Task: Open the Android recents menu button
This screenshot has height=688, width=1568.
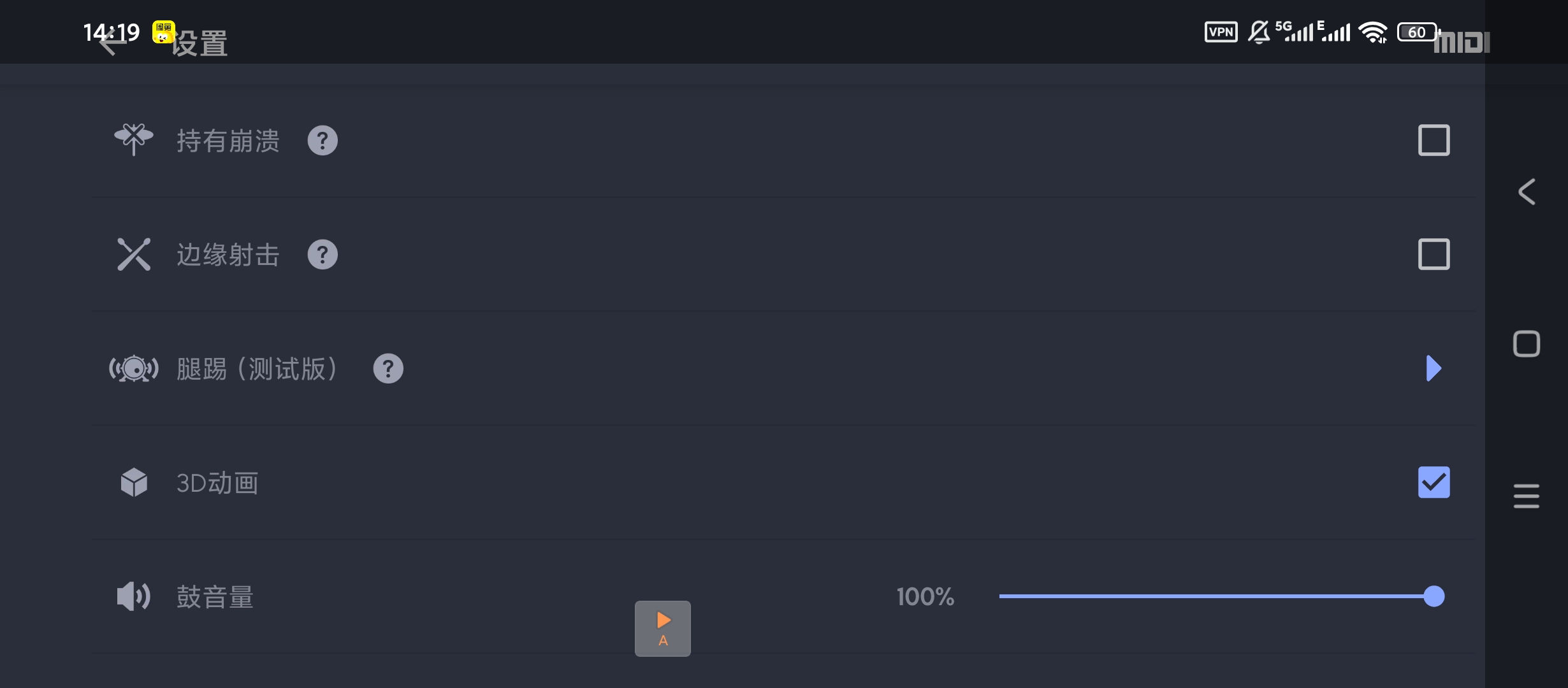Action: click(1526, 496)
